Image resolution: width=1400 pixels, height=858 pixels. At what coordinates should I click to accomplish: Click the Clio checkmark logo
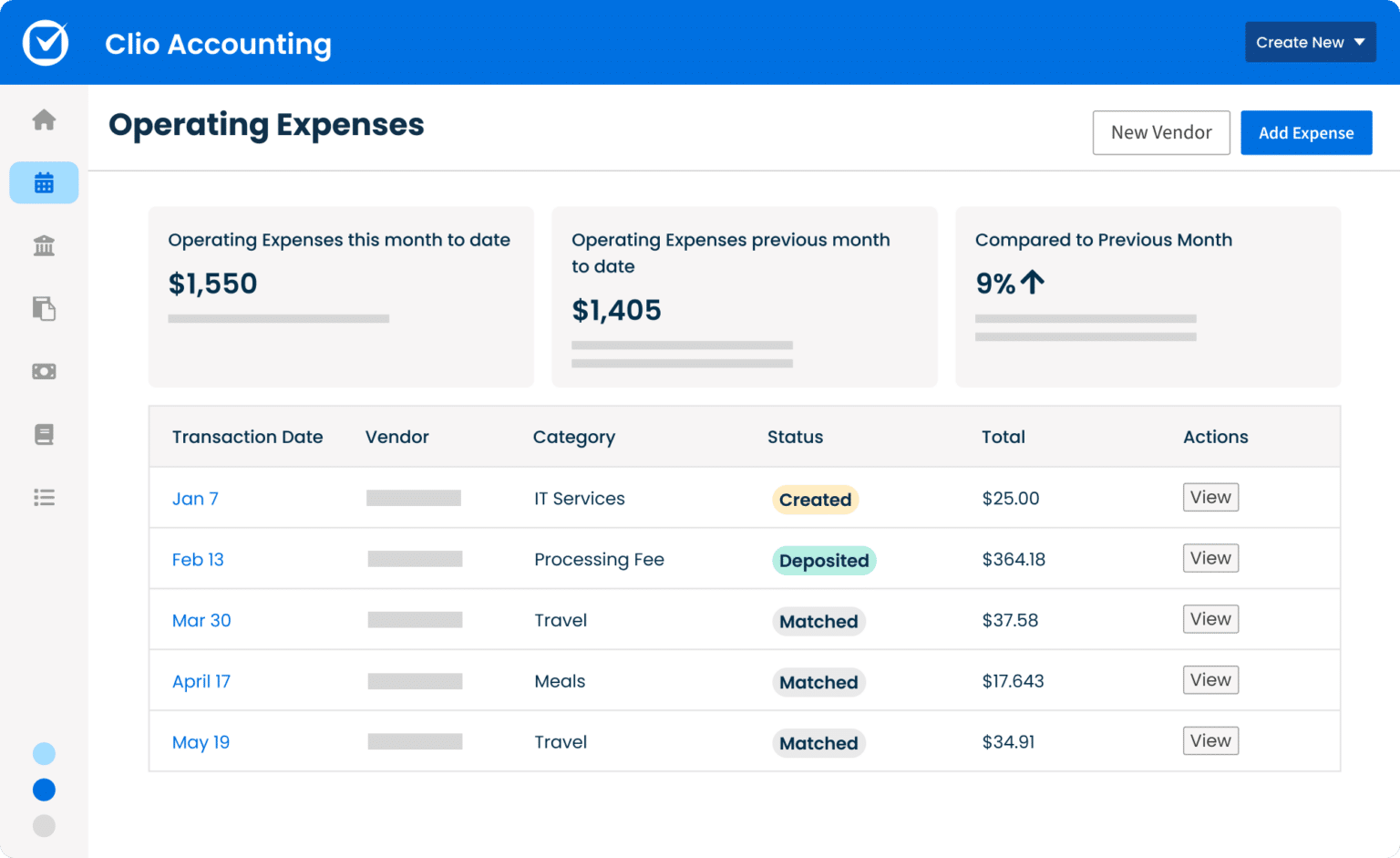pyautogui.click(x=45, y=42)
